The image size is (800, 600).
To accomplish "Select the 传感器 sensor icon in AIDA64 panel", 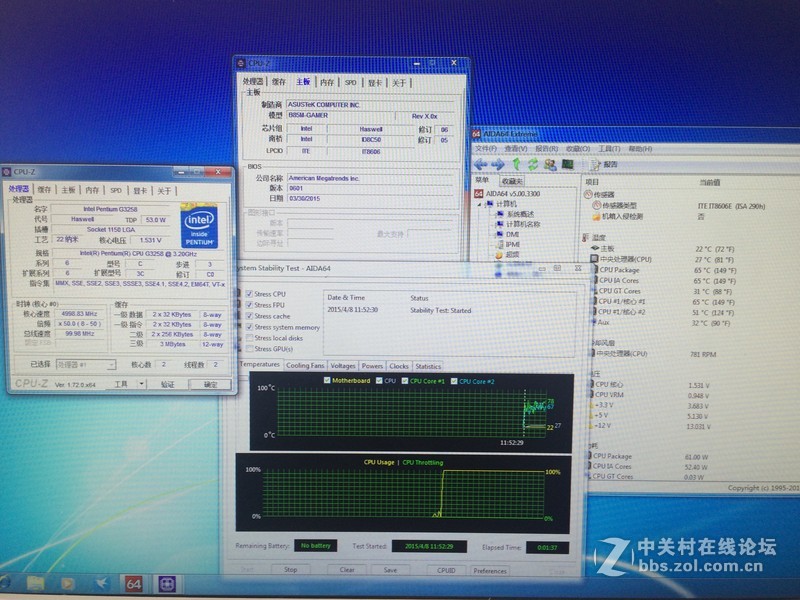I will [588, 192].
